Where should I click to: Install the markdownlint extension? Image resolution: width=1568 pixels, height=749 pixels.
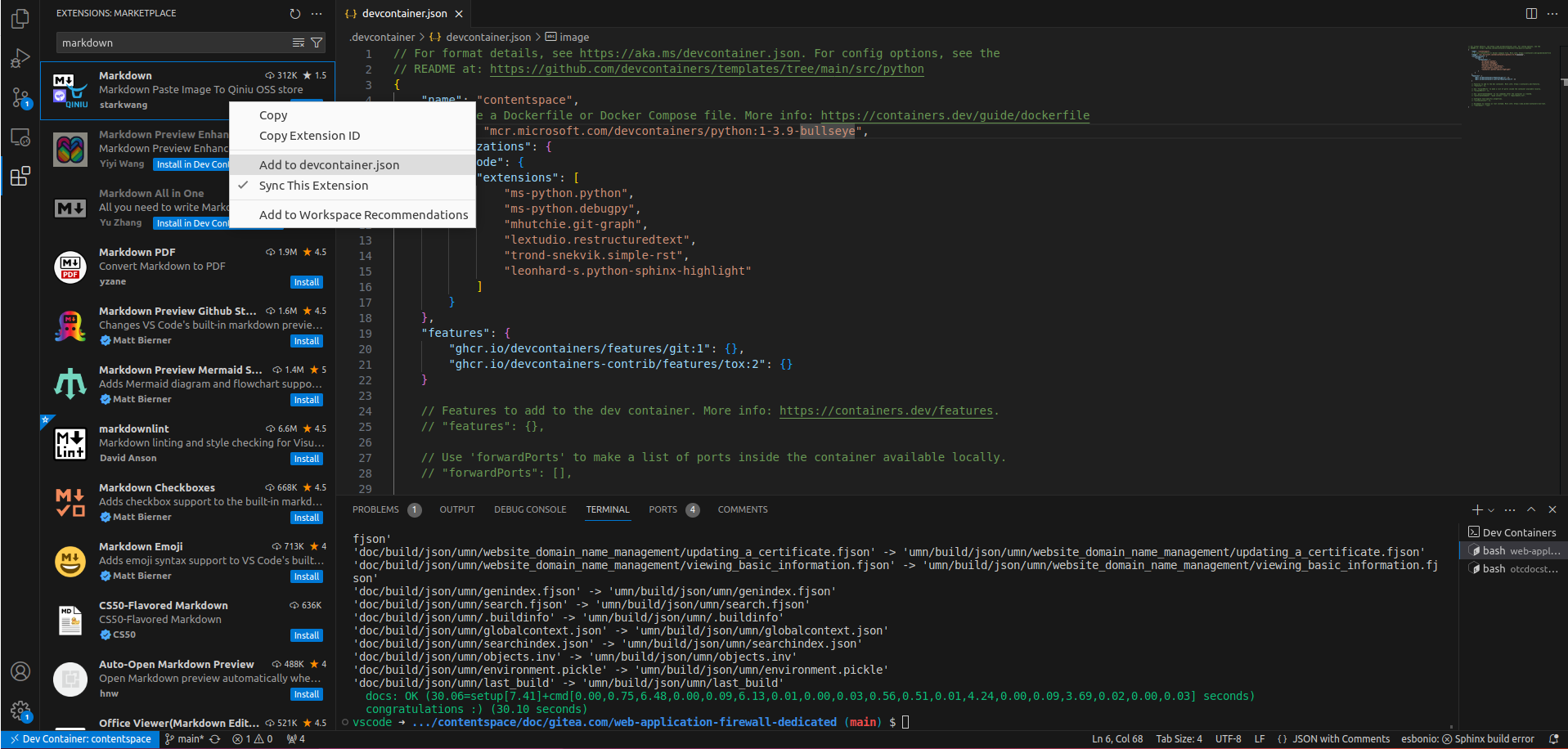307,459
